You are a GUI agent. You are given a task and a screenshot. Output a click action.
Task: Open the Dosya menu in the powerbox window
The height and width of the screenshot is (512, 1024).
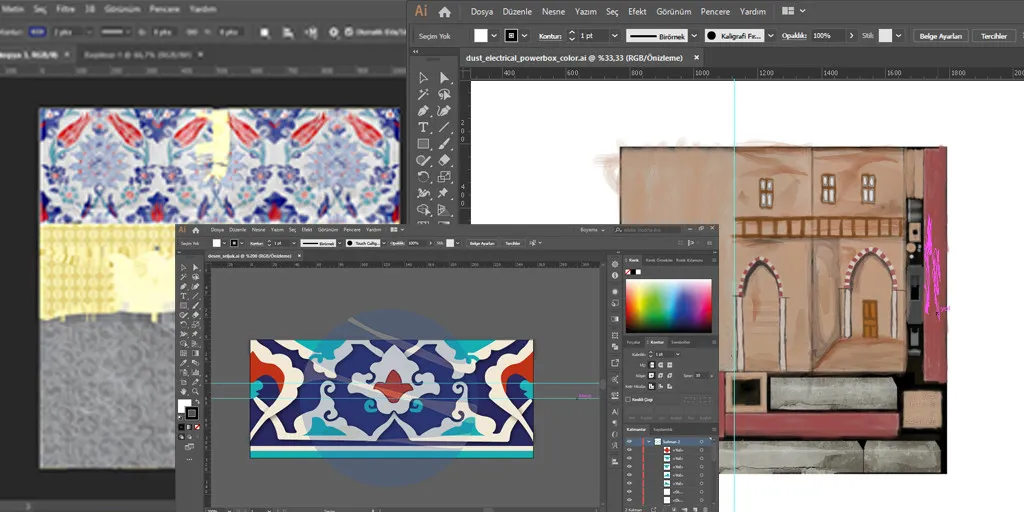click(x=482, y=12)
